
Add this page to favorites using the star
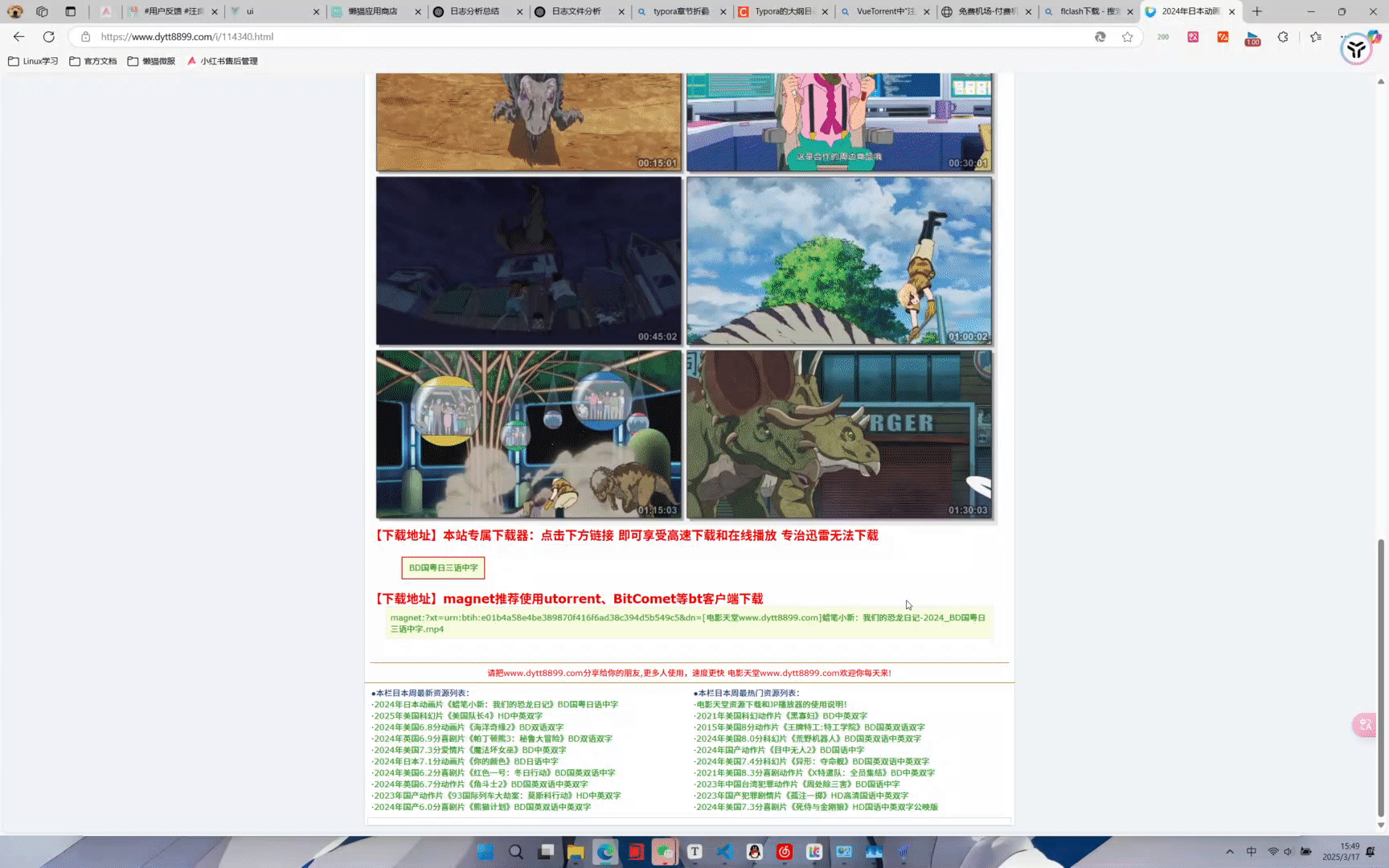pos(1128,37)
